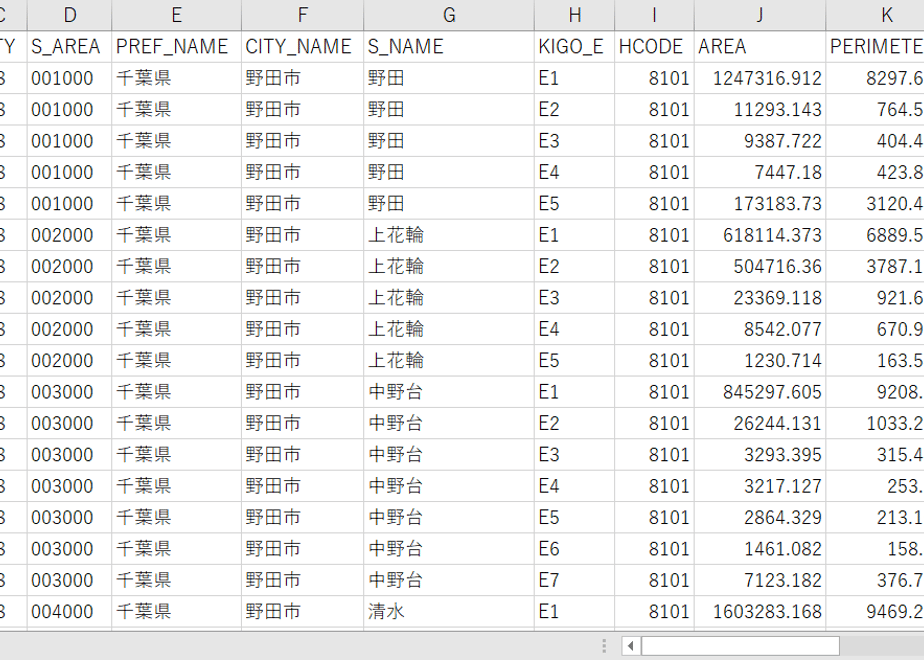Click the S_AREA header cell
The image size is (924, 660).
point(70,47)
